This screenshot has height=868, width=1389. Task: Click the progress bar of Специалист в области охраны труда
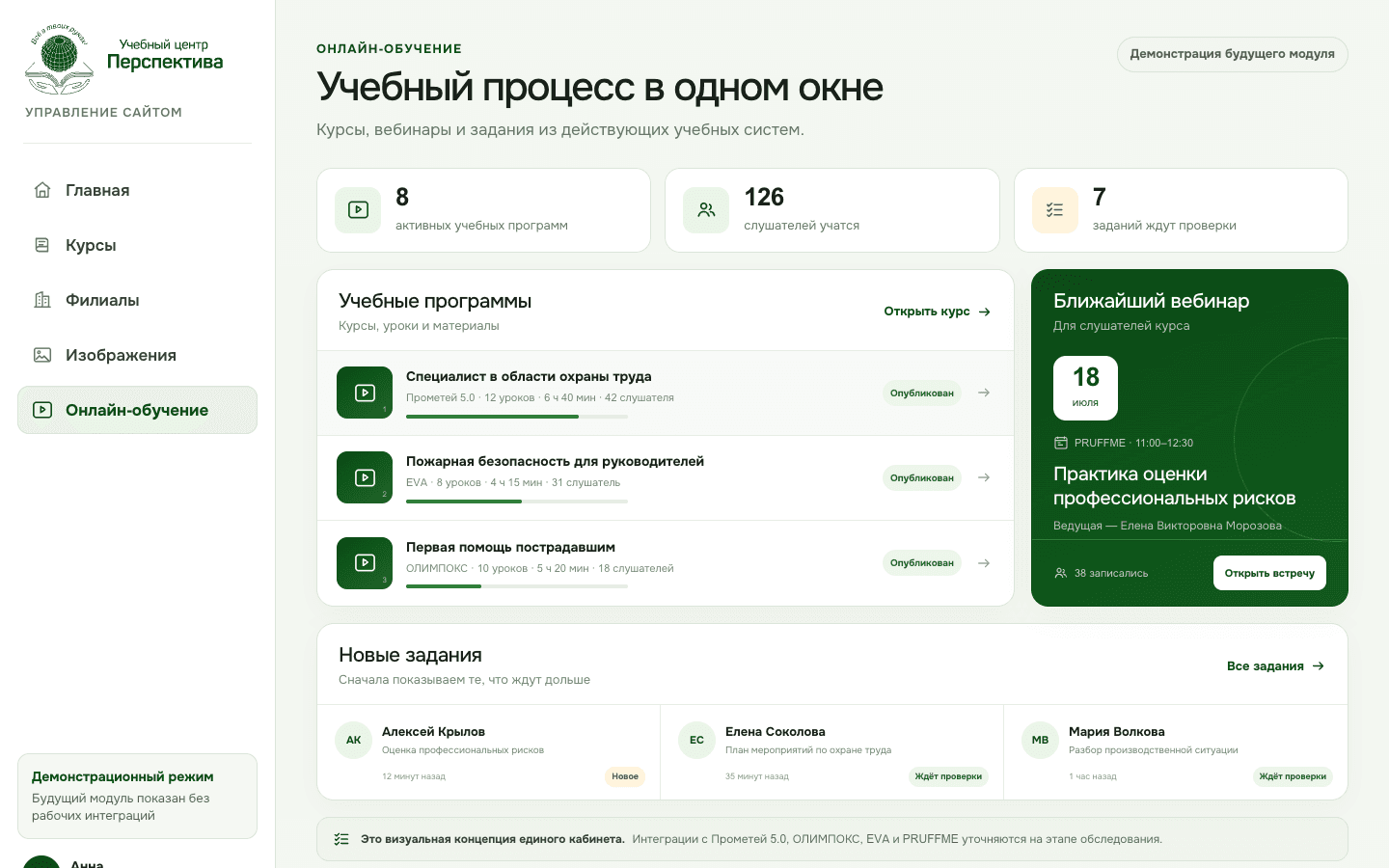tap(517, 417)
